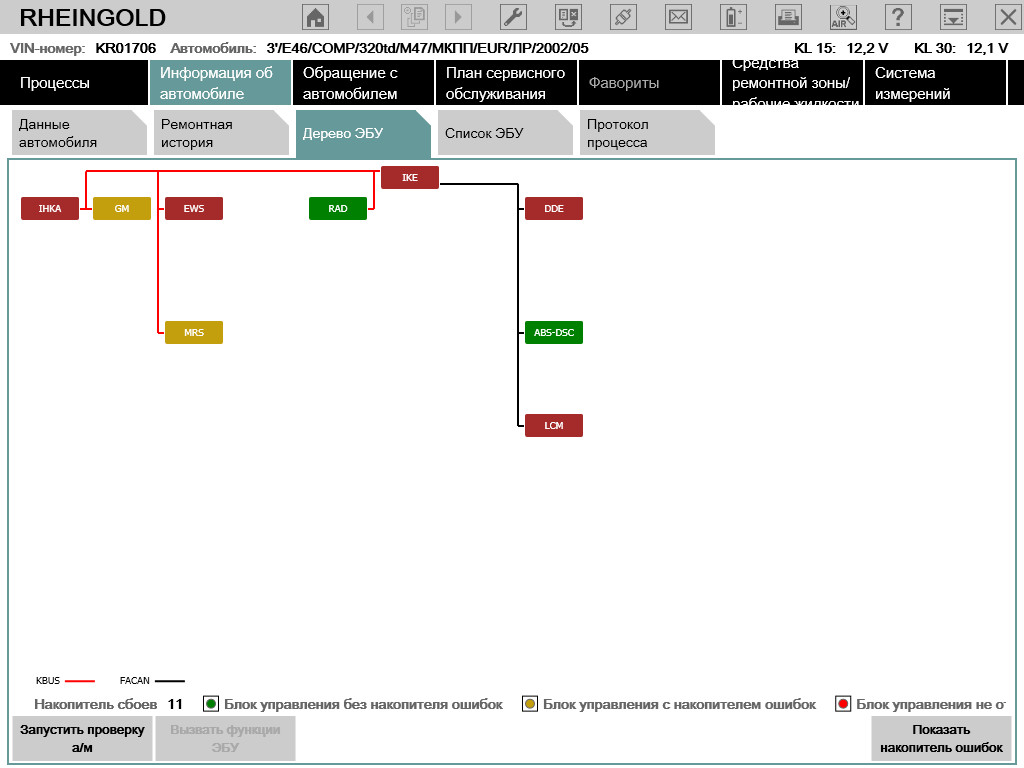Image resolution: width=1024 pixels, height=768 pixels.
Task: Open the wrench settings icon
Action: 513,17
